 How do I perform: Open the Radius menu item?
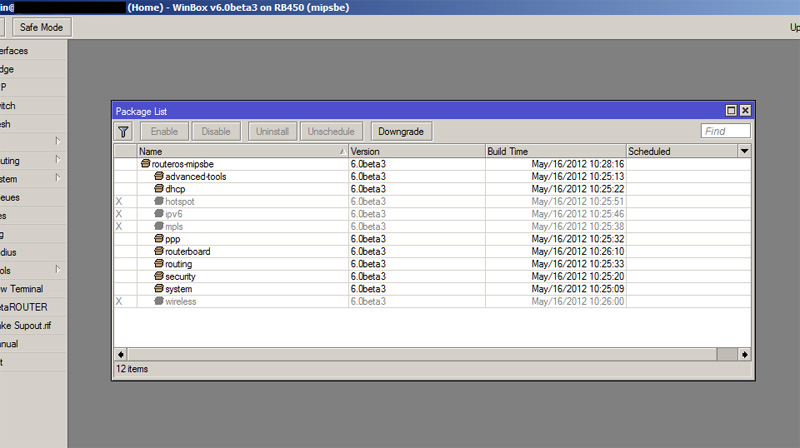(x=33, y=252)
